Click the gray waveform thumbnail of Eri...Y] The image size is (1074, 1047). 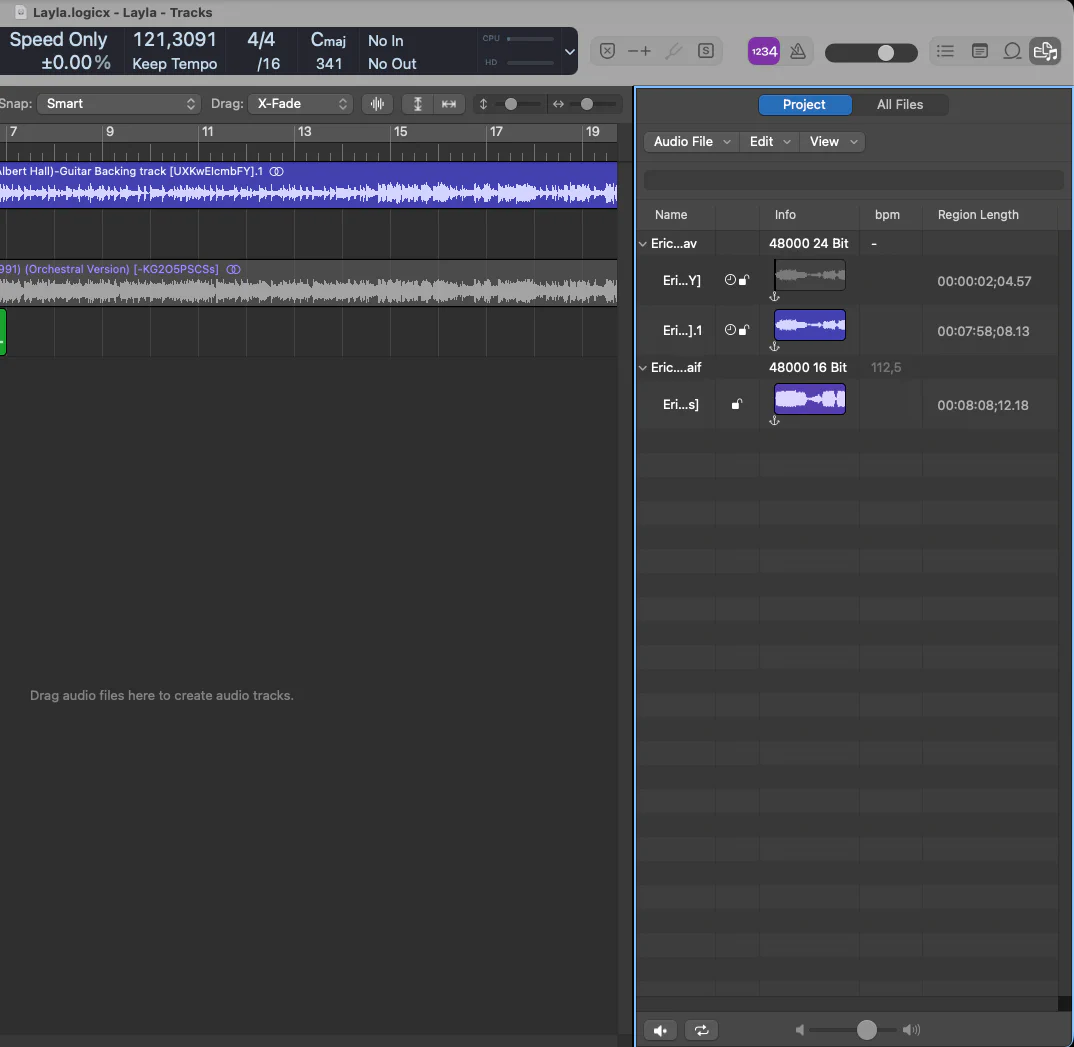(810, 275)
